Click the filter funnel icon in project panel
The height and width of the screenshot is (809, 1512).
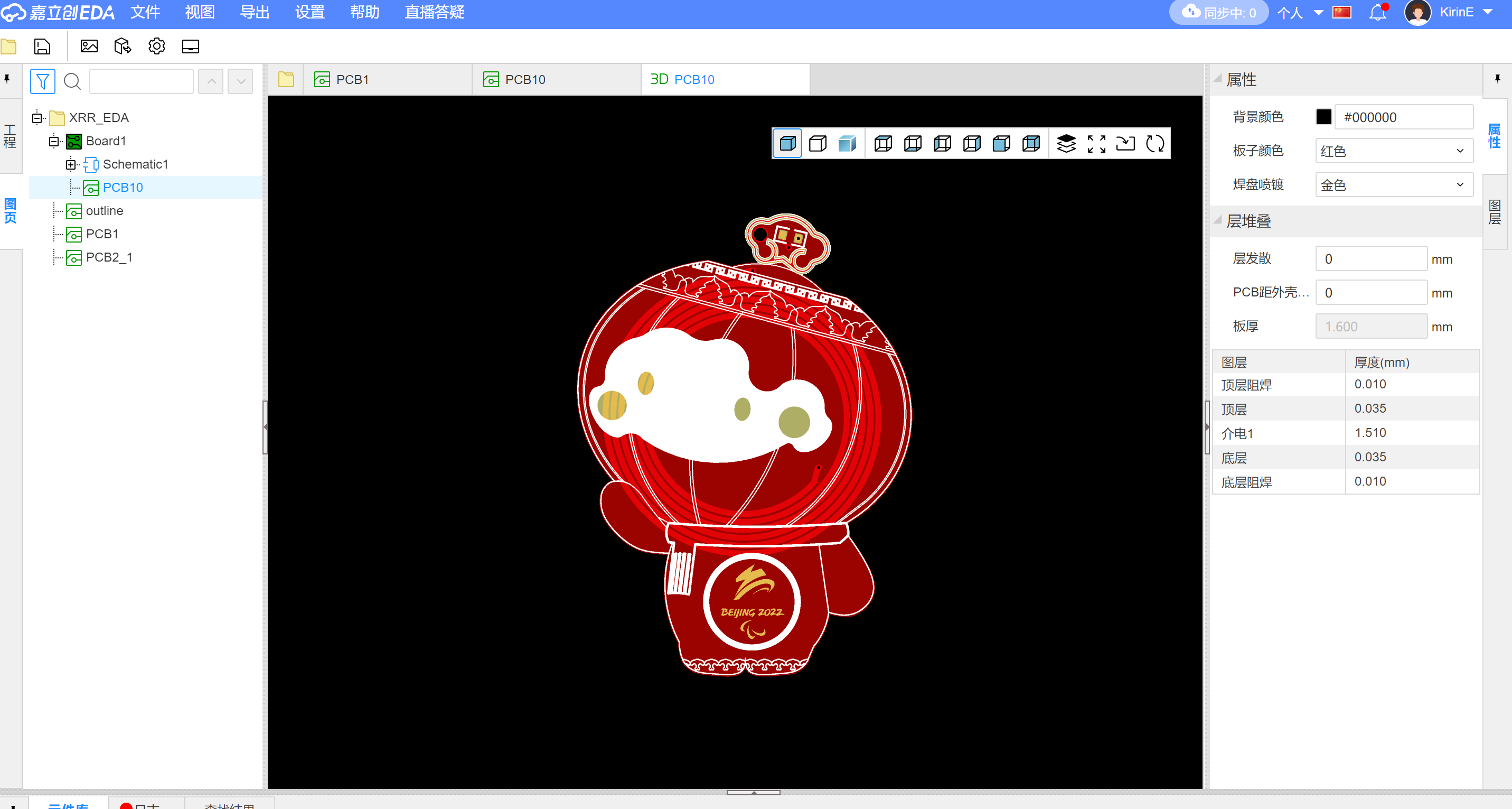pos(43,81)
